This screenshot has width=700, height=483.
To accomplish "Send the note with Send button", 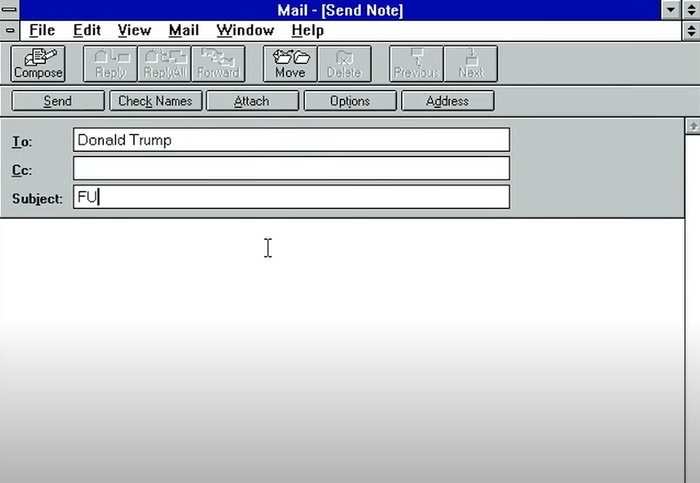I will pos(58,101).
